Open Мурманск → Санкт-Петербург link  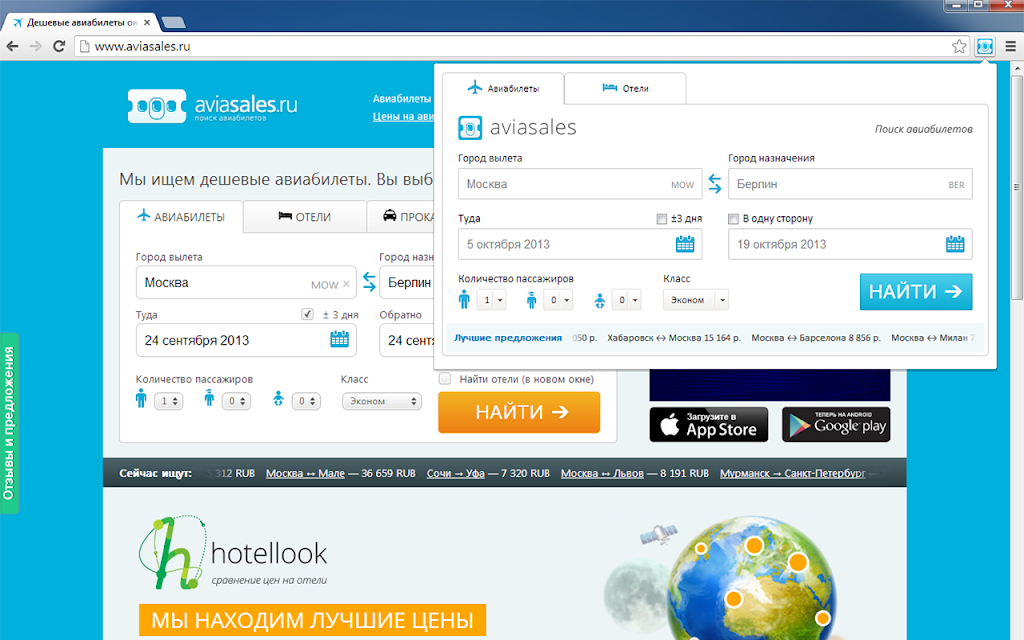coord(793,473)
